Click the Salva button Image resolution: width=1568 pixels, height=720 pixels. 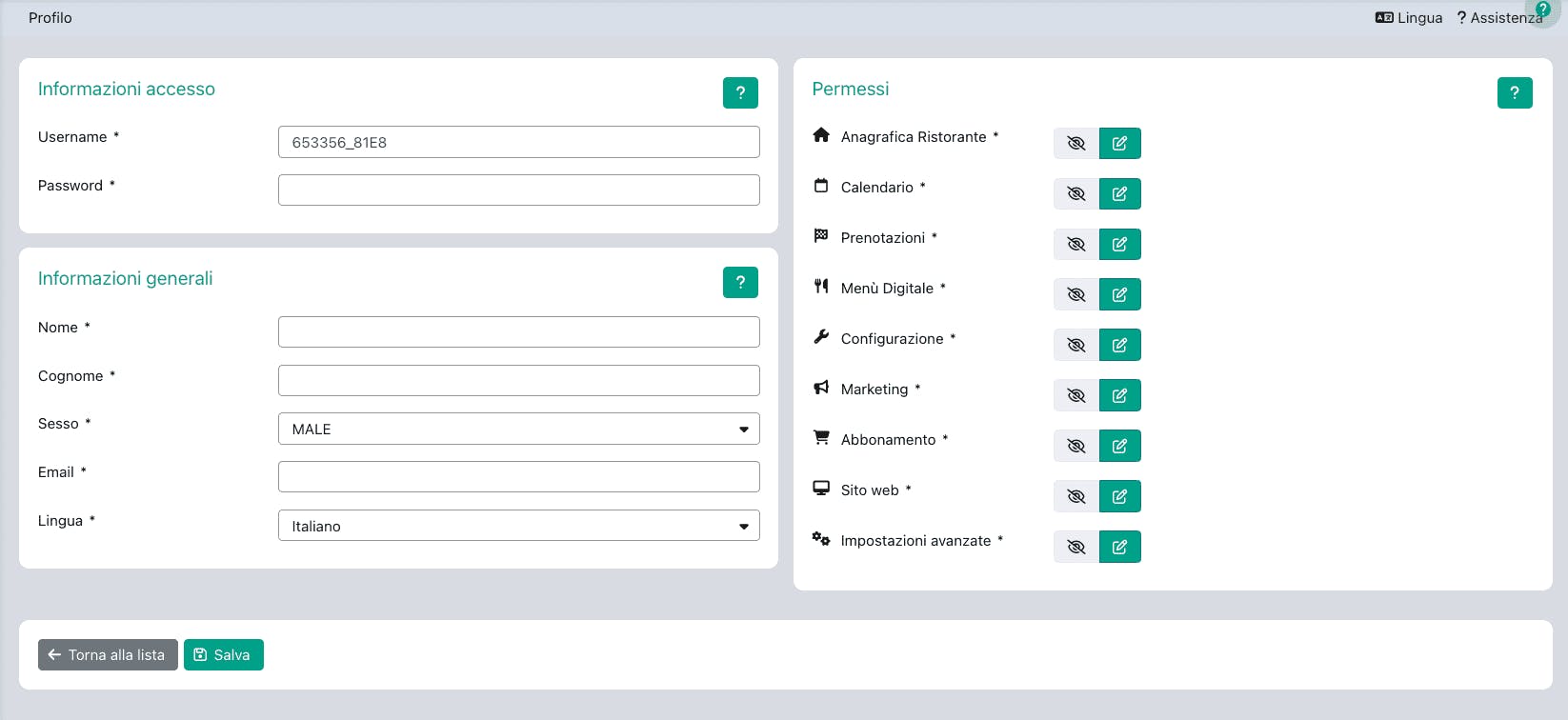tap(223, 655)
